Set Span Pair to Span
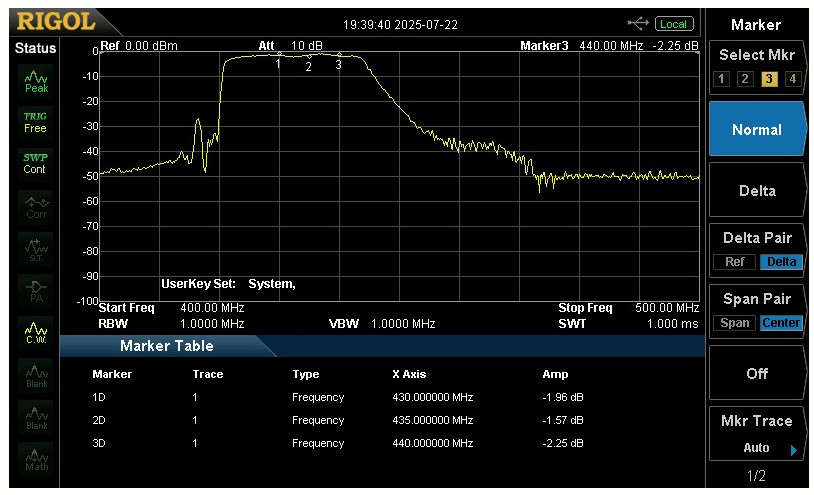The width and height of the screenshot is (814, 495). pyautogui.click(x=734, y=323)
